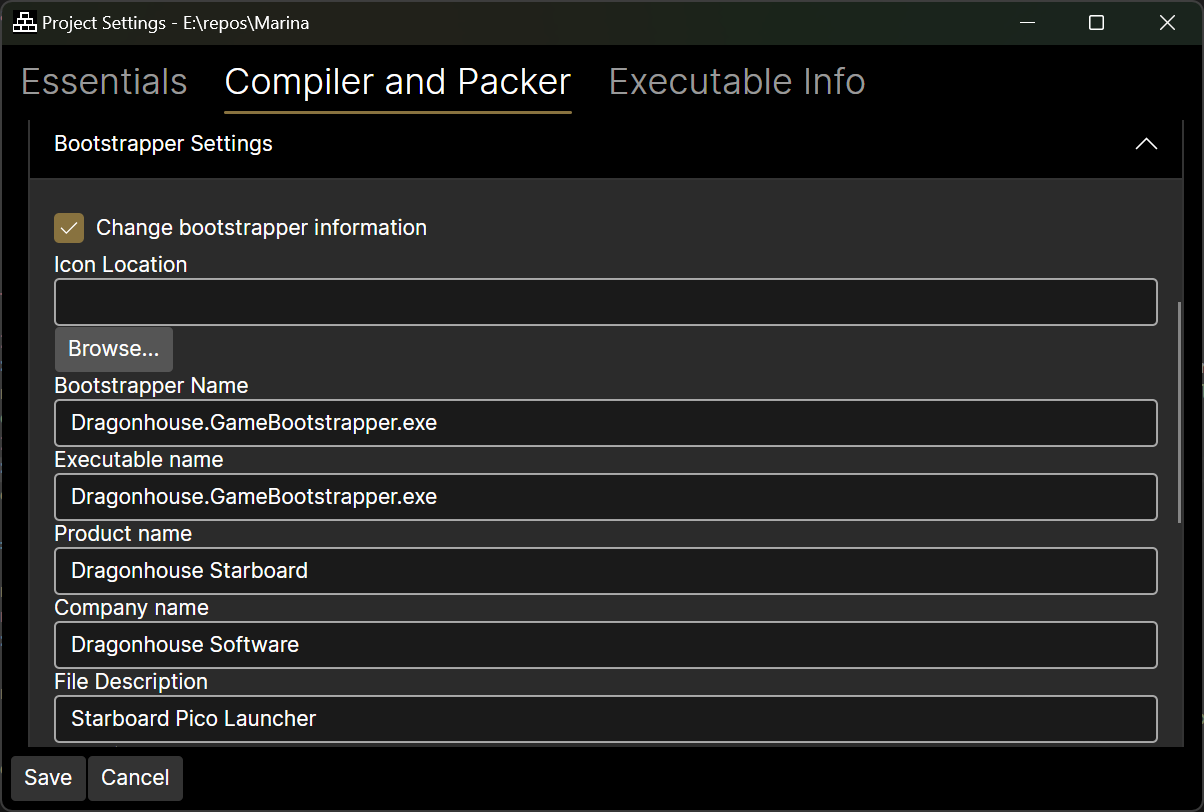The height and width of the screenshot is (812, 1204).
Task: Focus the Company name text field
Action: pos(605,645)
